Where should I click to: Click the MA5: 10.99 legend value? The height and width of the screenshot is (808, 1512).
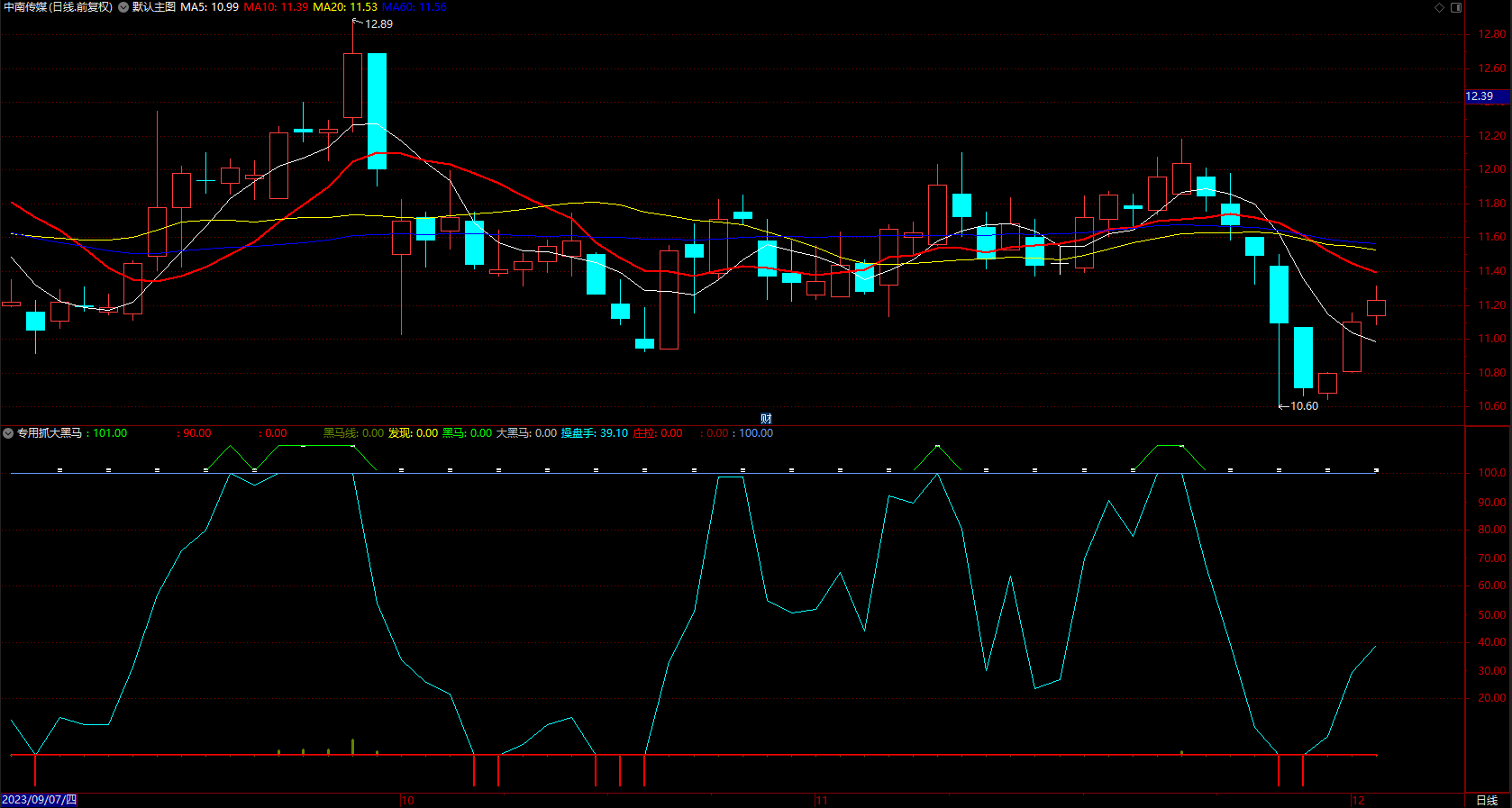209,7
